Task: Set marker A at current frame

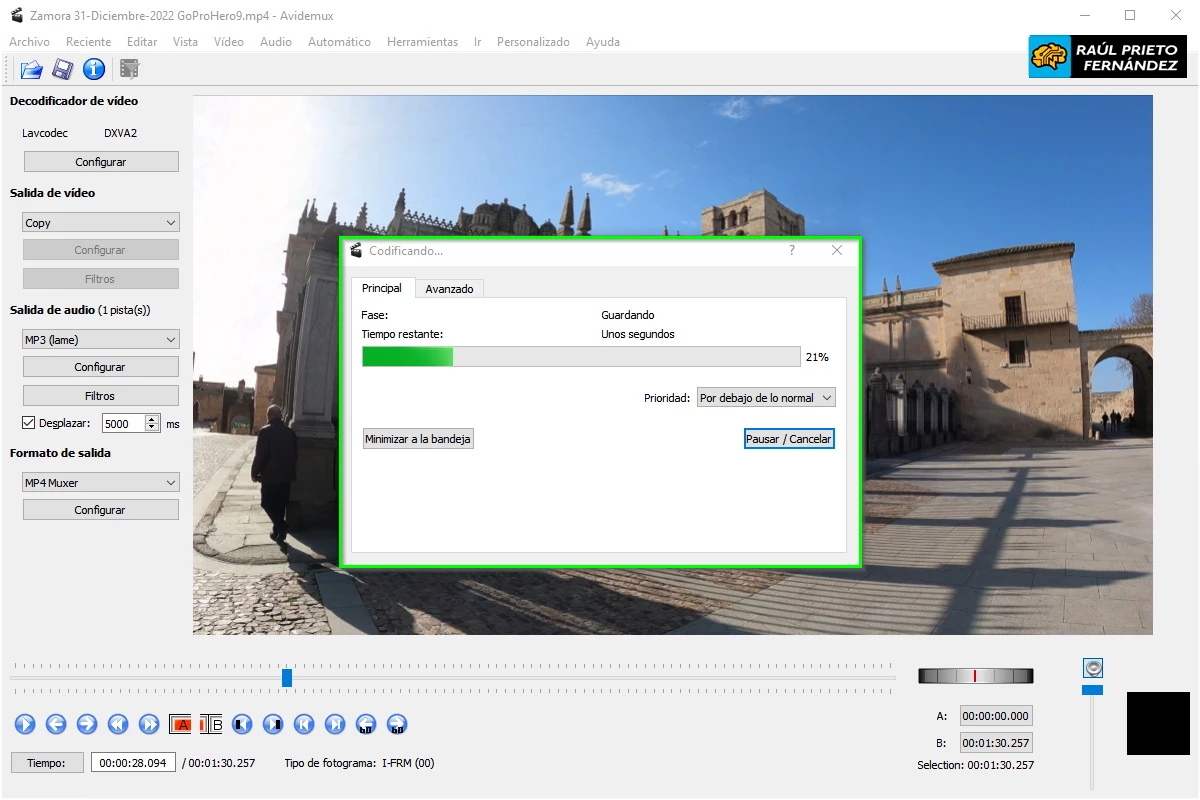Action: click(x=181, y=724)
